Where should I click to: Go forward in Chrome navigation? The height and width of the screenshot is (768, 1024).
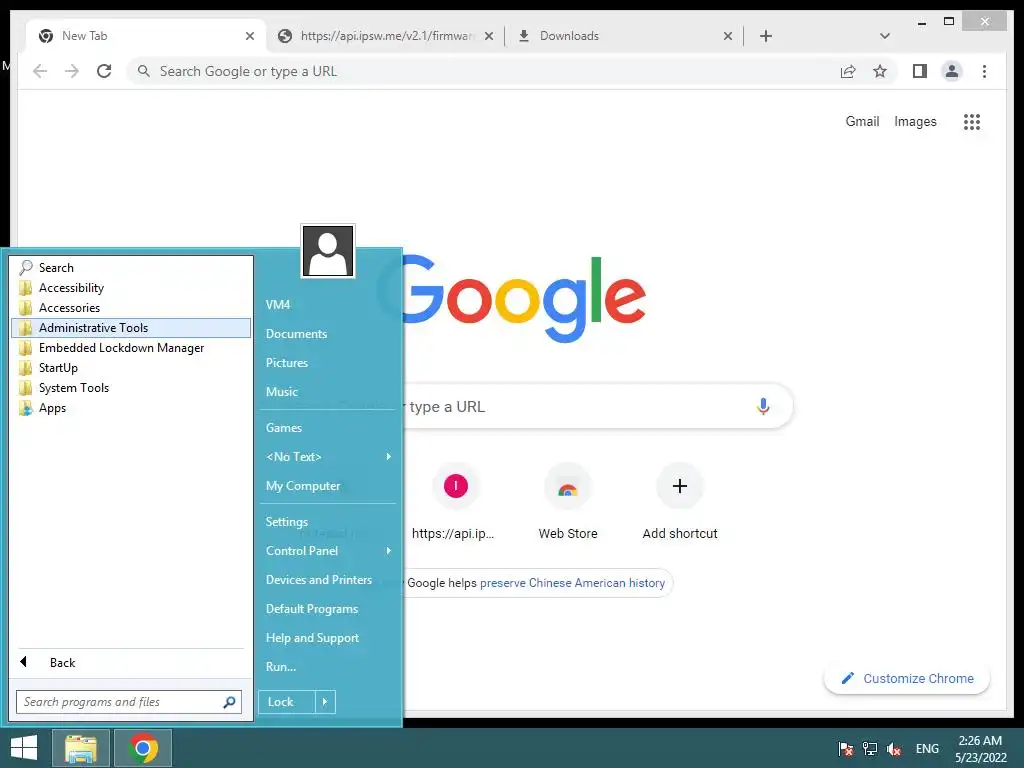(x=72, y=71)
